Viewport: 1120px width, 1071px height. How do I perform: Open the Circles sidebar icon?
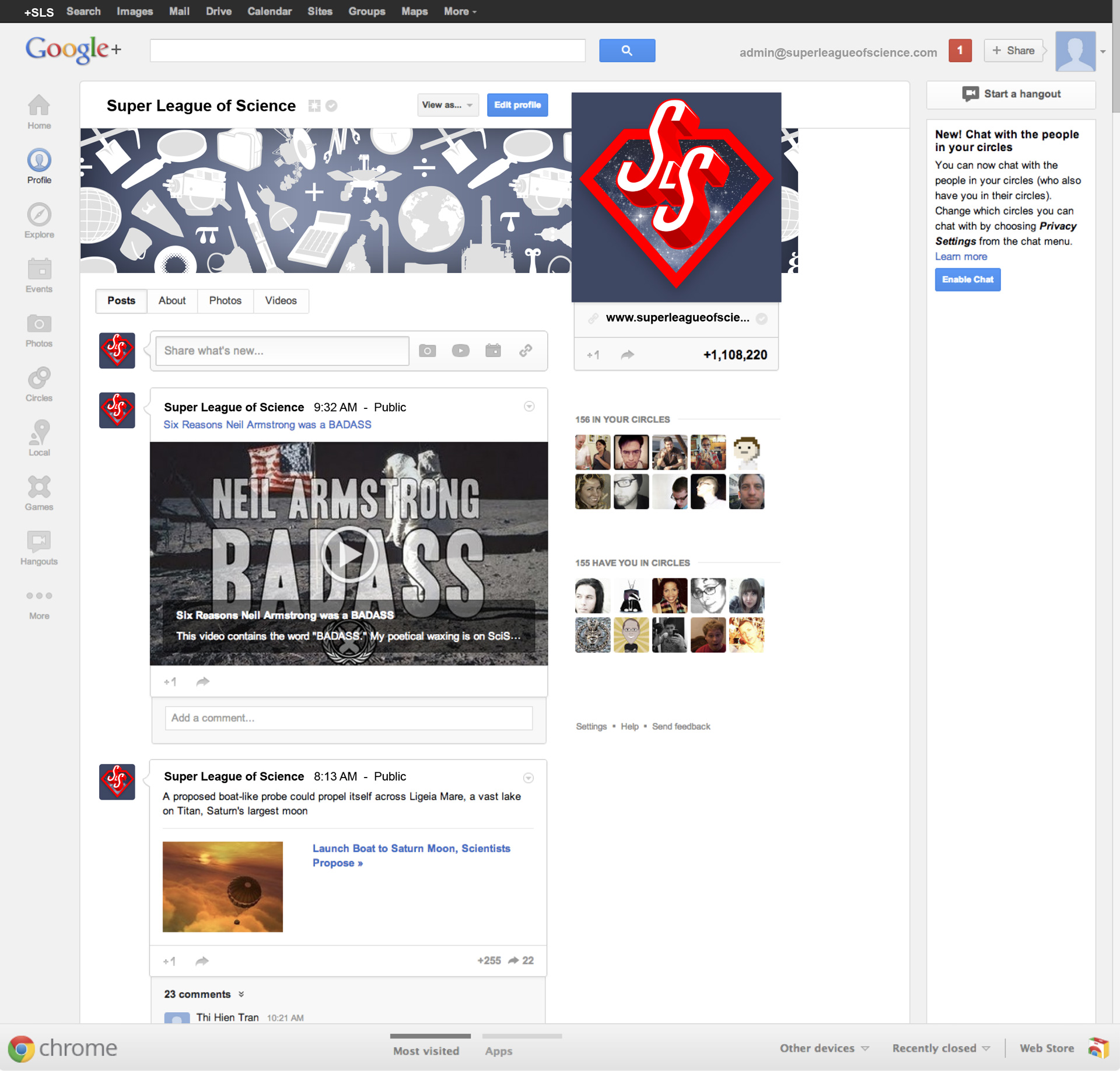tap(39, 384)
